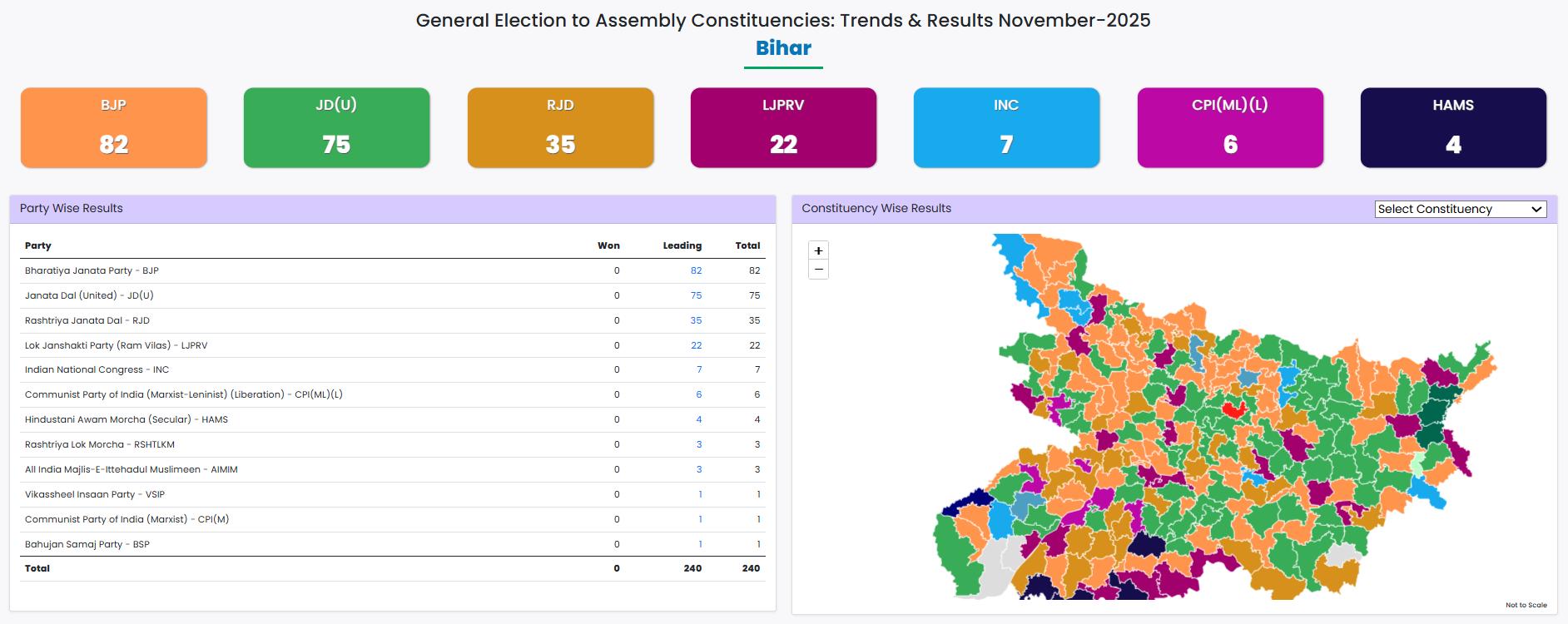Open JD(U) leading seats link showing 75

coord(697,295)
